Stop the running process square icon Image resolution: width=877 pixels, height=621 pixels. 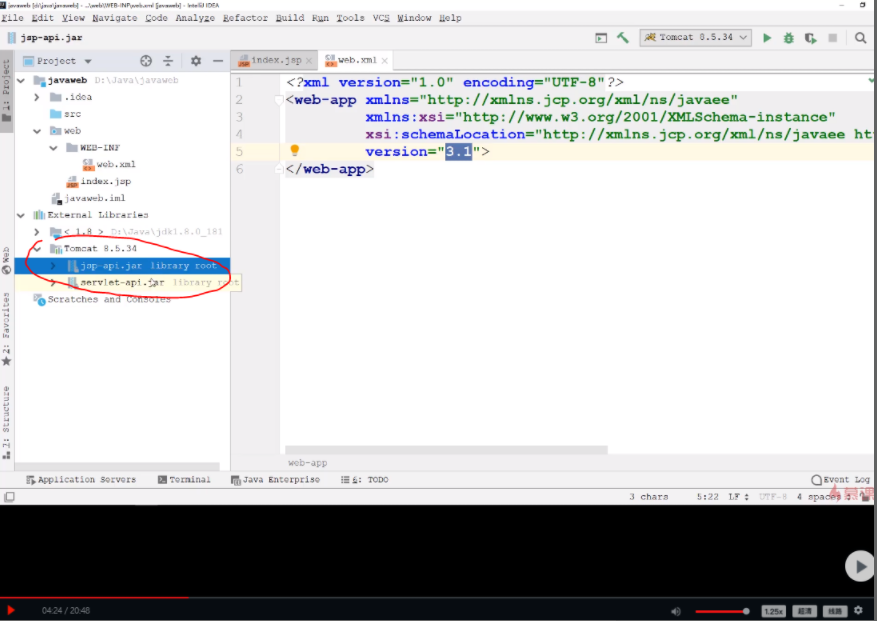click(833, 38)
